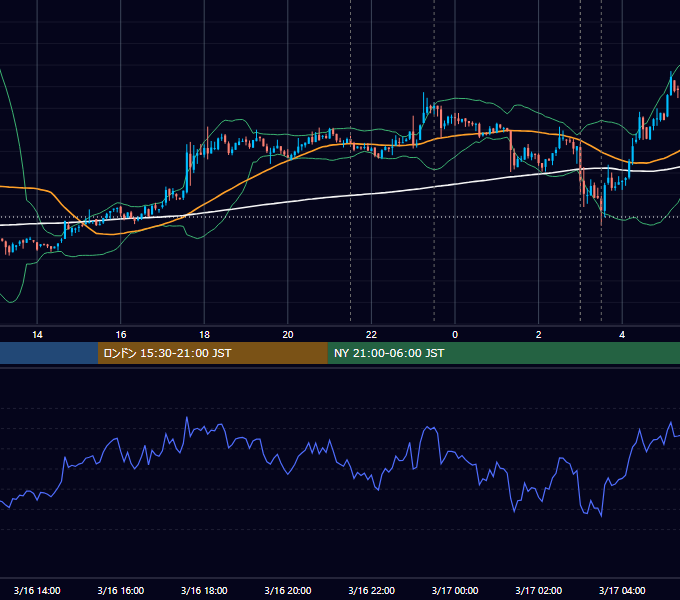
Task: Click the 3/16 16:00 time label
Action: coord(121,590)
